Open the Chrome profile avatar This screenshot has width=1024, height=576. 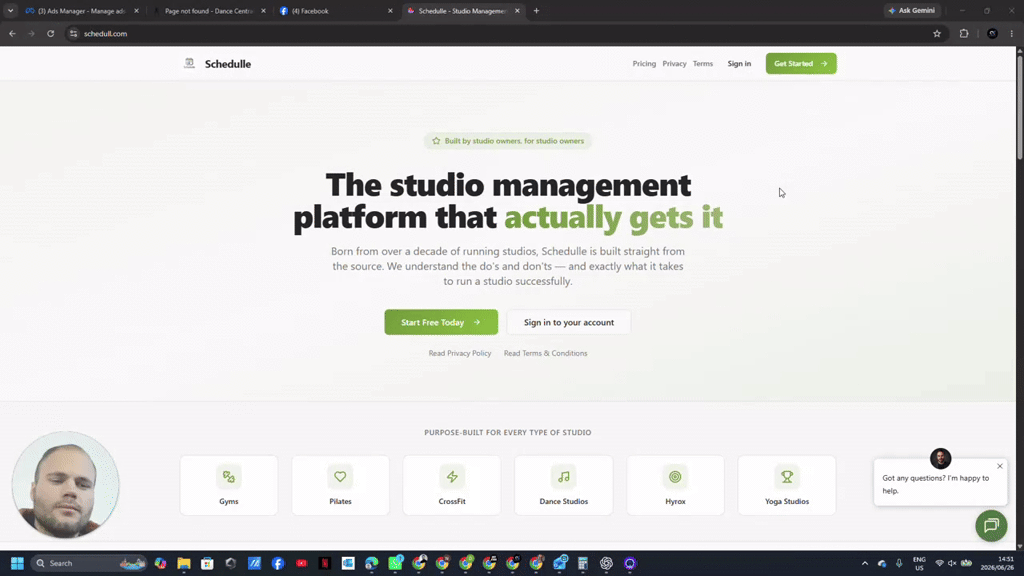click(992, 33)
